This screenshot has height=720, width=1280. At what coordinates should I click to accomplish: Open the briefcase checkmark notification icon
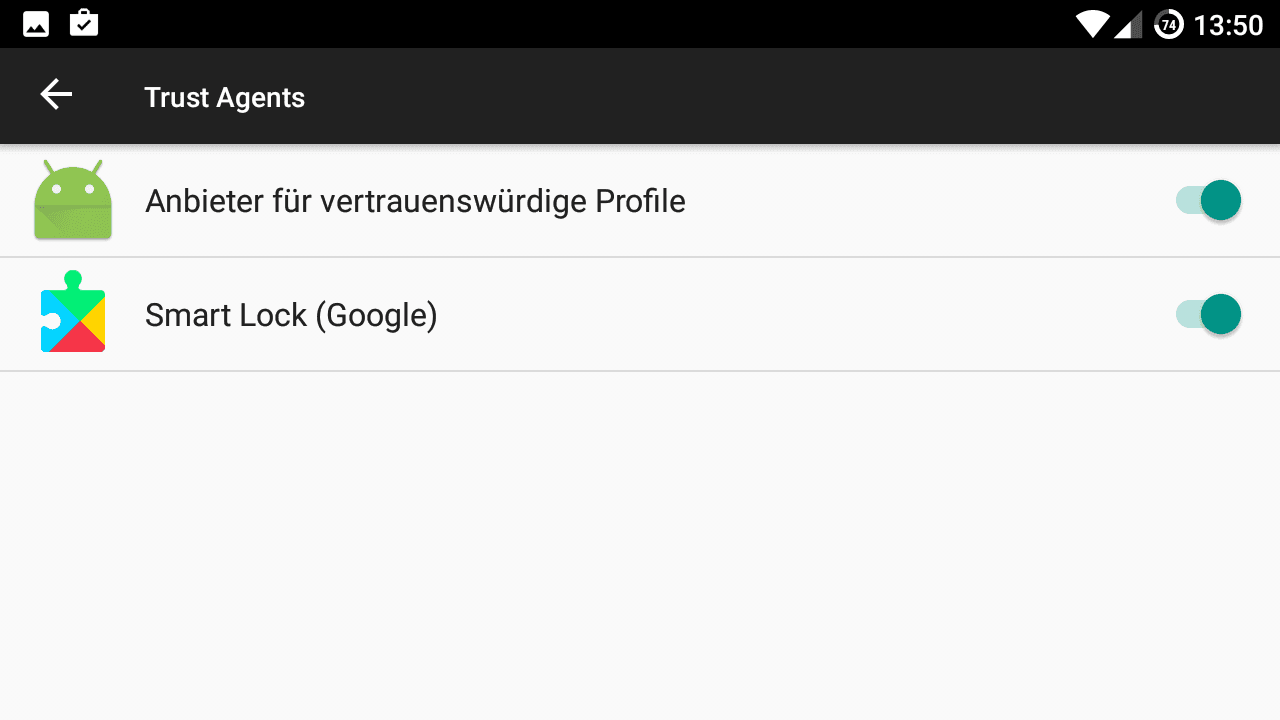click(84, 23)
